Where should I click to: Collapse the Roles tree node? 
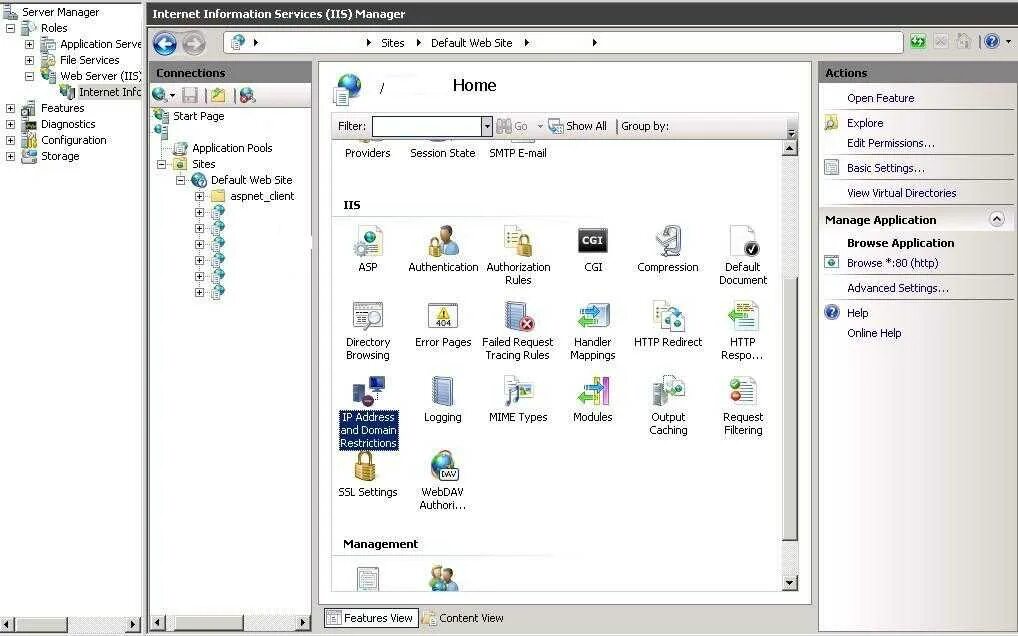pyautogui.click(x=10, y=28)
